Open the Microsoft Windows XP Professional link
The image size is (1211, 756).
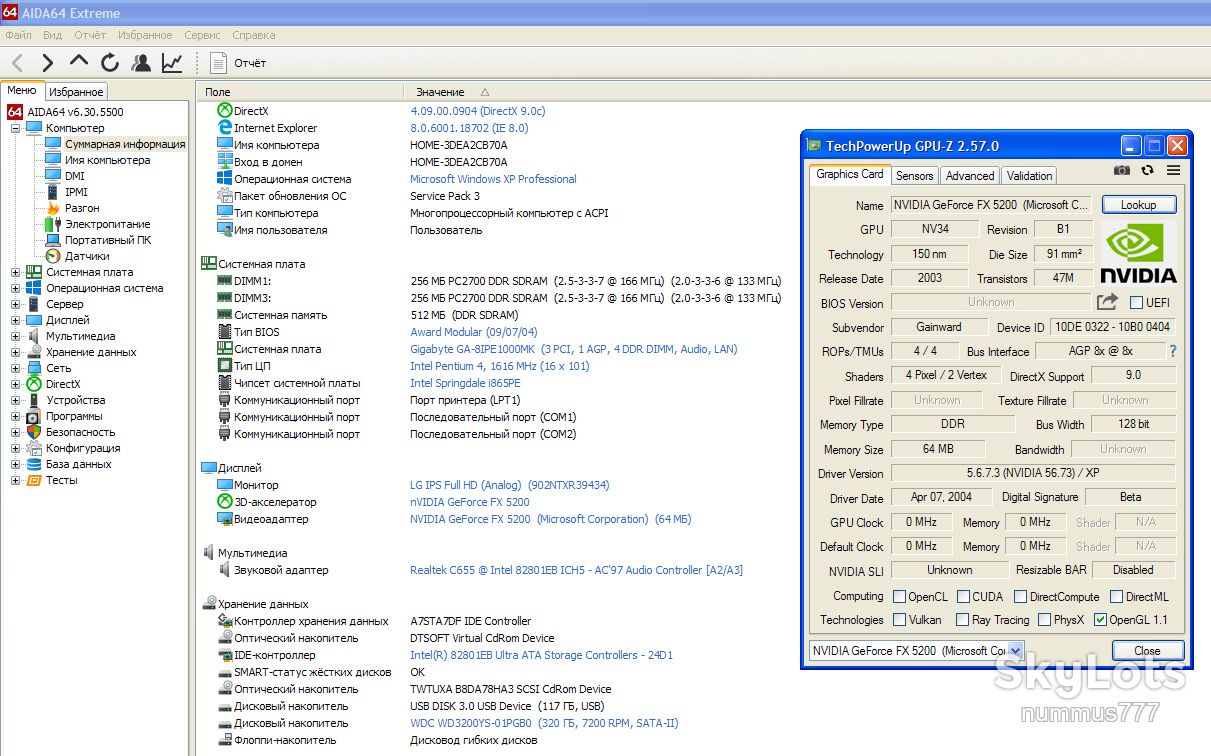click(x=493, y=179)
